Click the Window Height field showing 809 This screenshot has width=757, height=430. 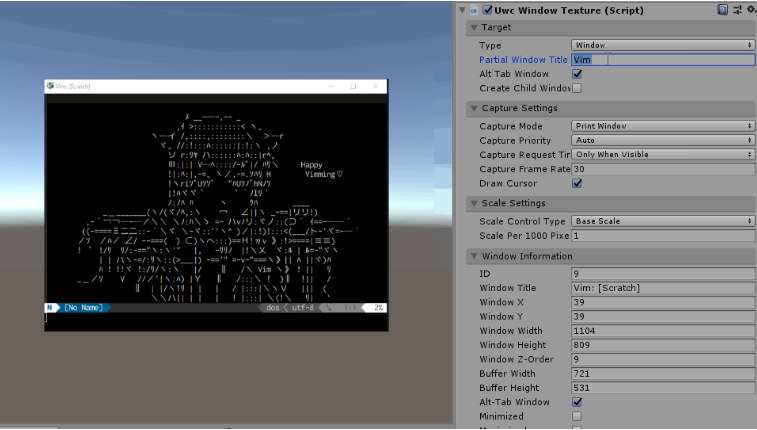click(x=663, y=345)
